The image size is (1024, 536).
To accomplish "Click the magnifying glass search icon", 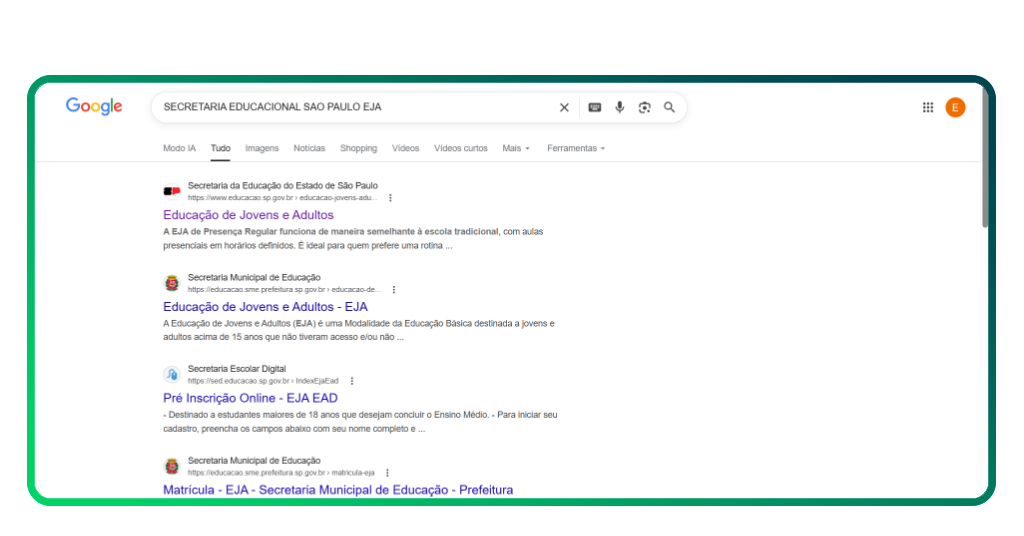I will 670,107.
